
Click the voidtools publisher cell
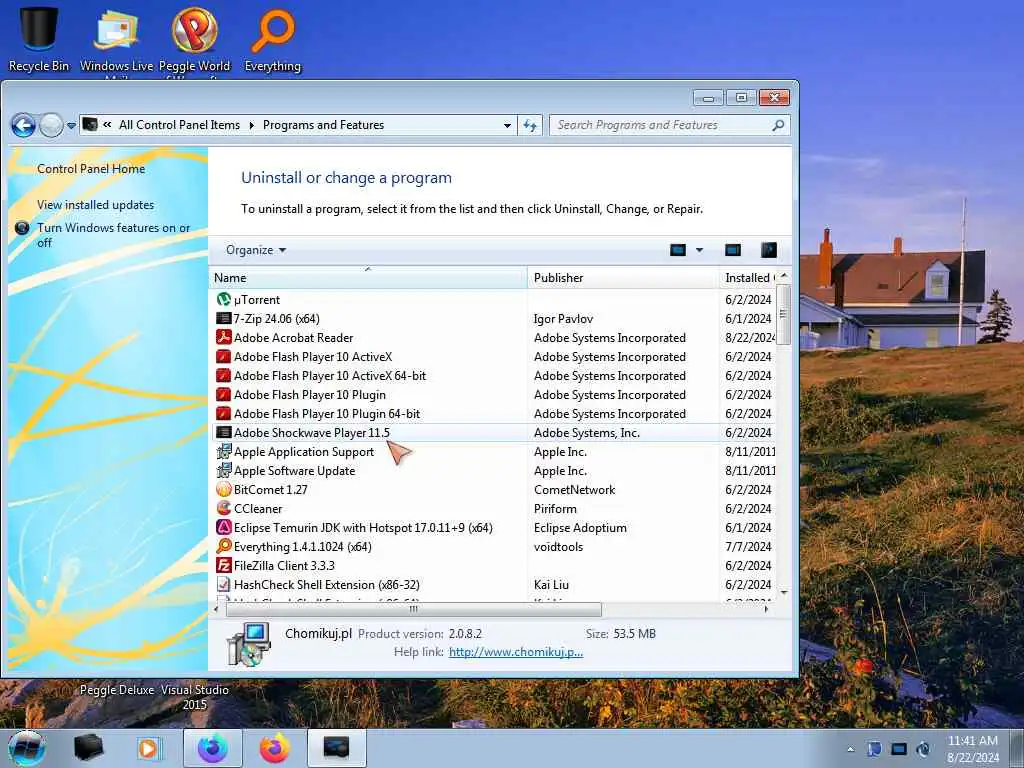coord(558,547)
